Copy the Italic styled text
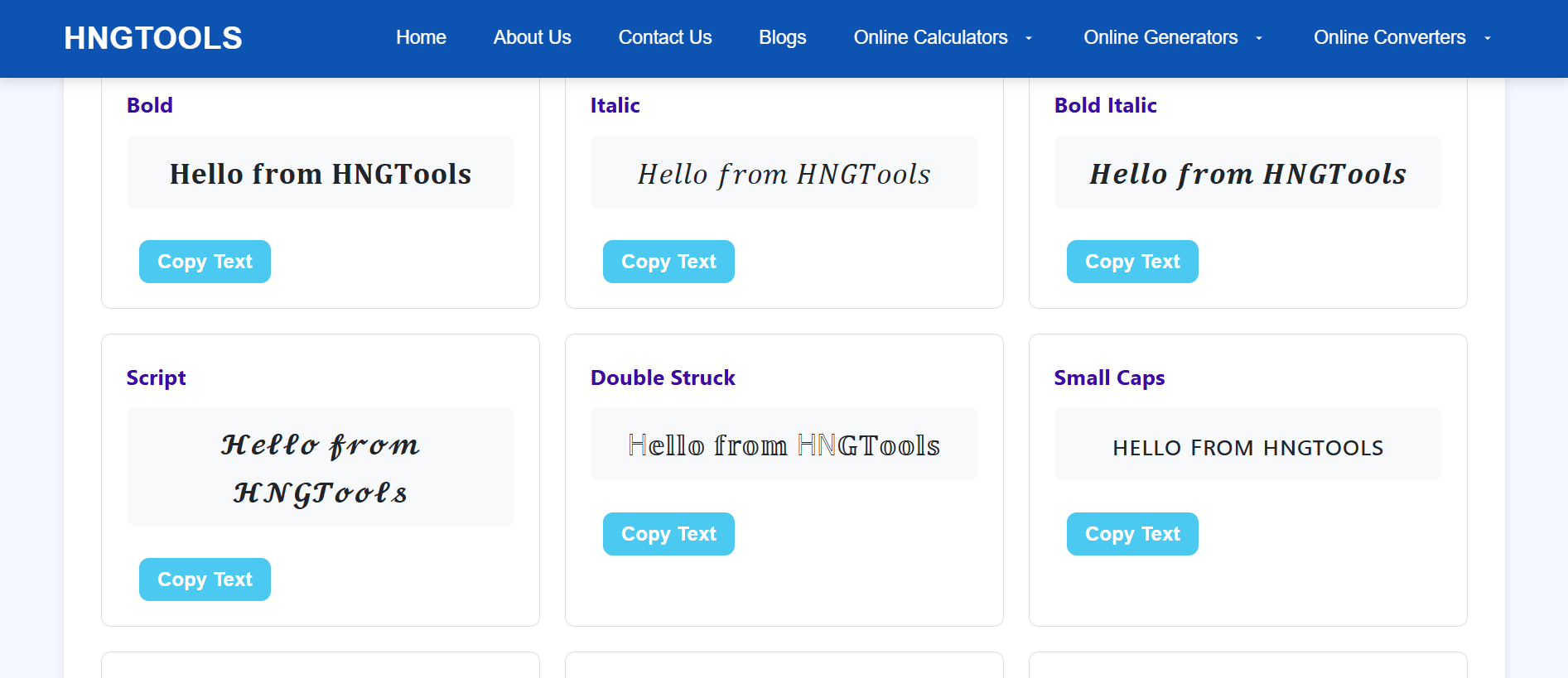Image resolution: width=1568 pixels, height=678 pixels. 668,262
